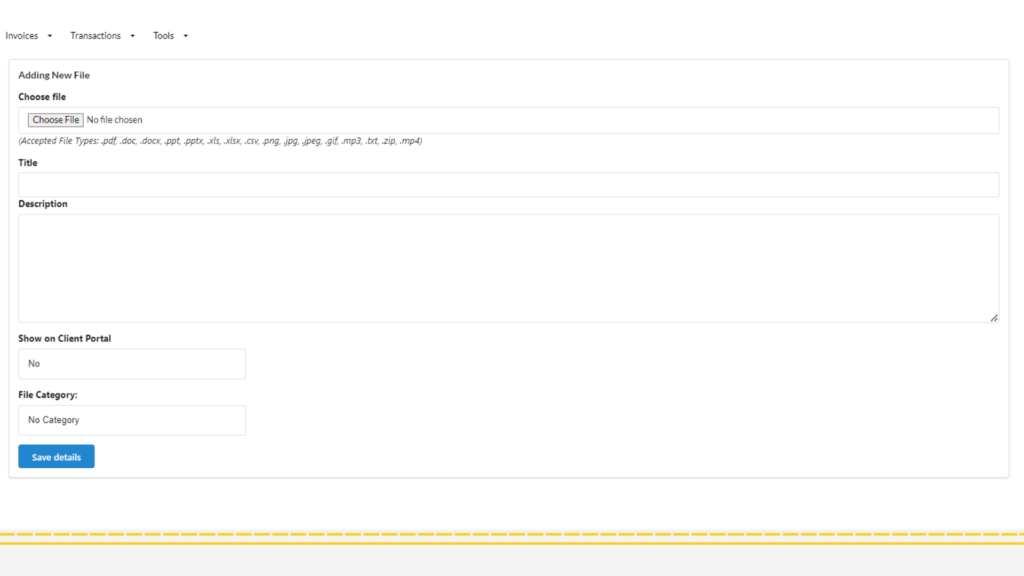Click the Description label
This screenshot has height=576, width=1024.
(x=42, y=204)
